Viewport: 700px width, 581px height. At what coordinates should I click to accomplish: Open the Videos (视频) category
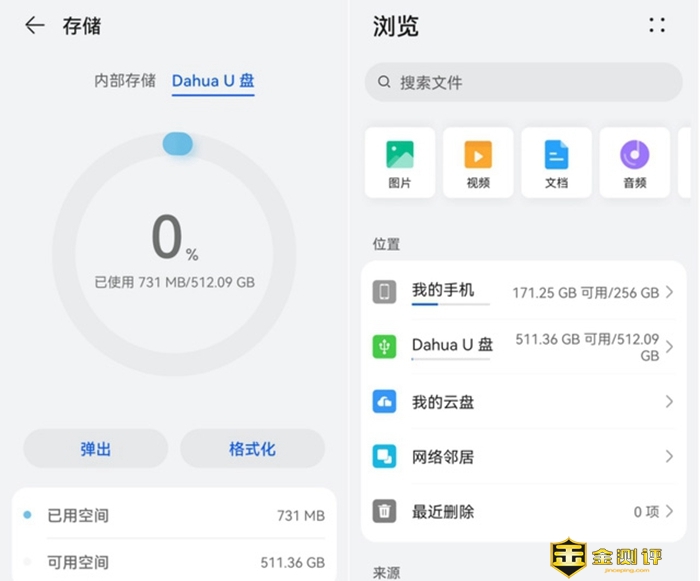[478, 163]
